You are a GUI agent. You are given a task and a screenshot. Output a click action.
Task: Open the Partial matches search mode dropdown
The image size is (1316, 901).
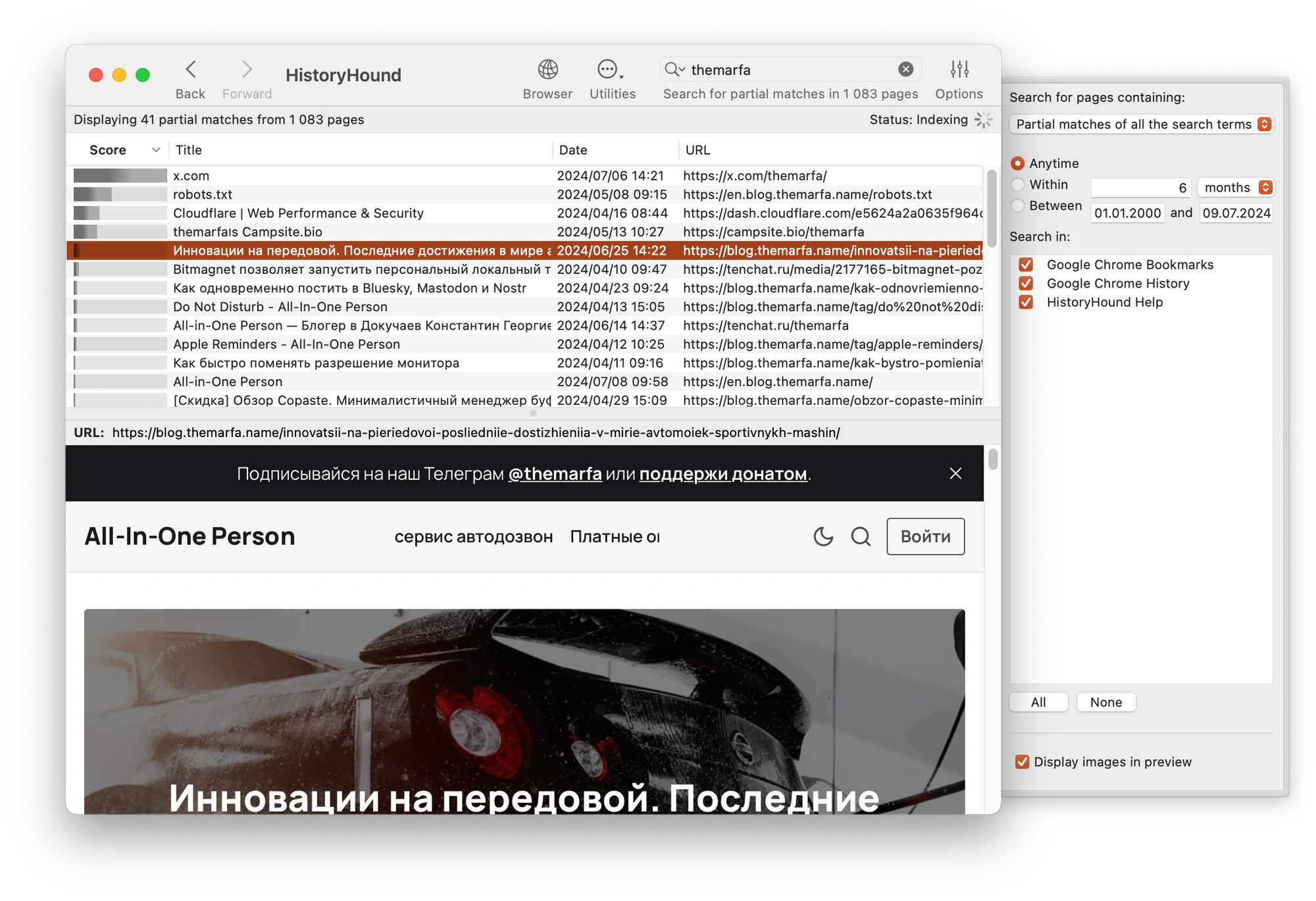point(1141,124)
